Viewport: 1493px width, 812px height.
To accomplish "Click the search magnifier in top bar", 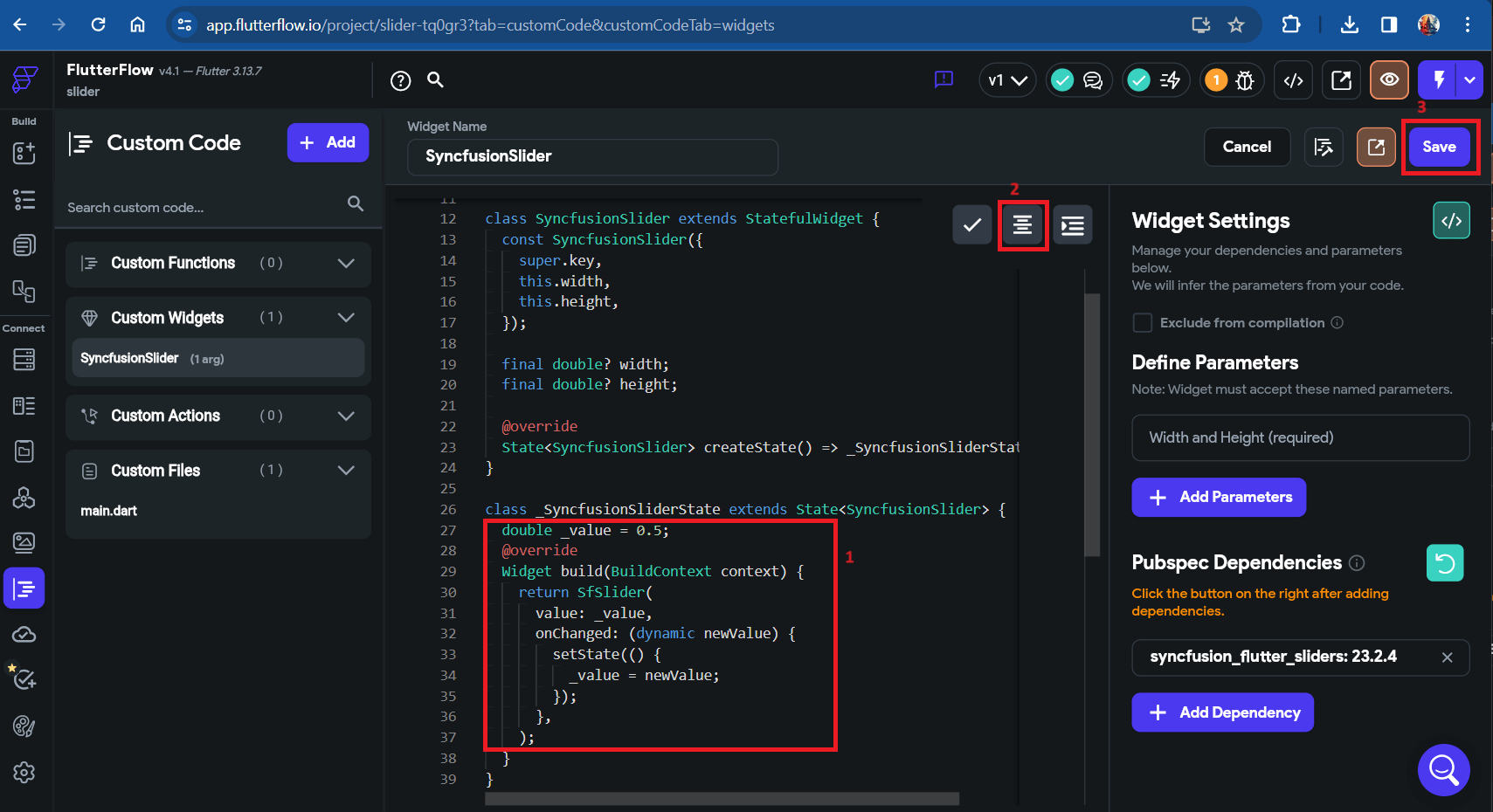I will (x=435, y=80).
